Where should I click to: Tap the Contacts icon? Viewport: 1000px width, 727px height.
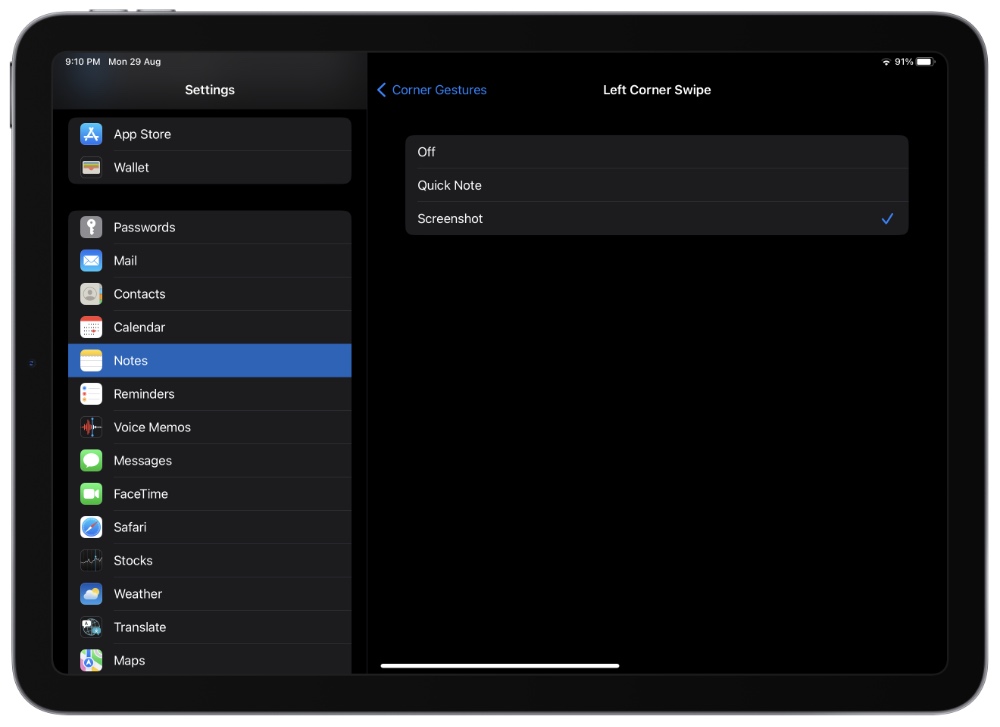click(91, 294)
